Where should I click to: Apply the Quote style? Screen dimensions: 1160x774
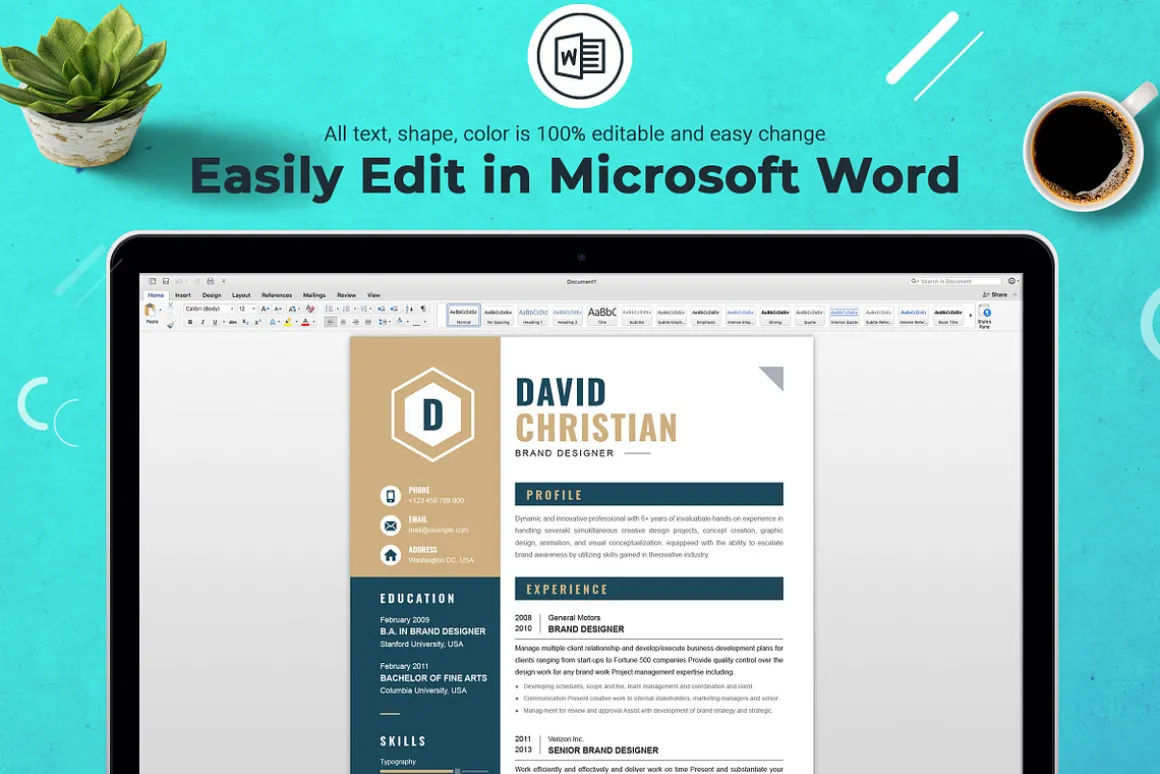tap(809, 315)
